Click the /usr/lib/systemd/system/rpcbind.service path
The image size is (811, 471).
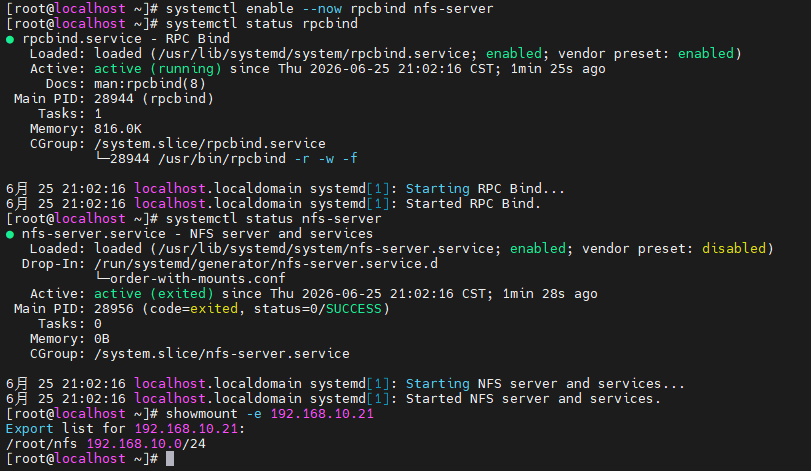314,54
